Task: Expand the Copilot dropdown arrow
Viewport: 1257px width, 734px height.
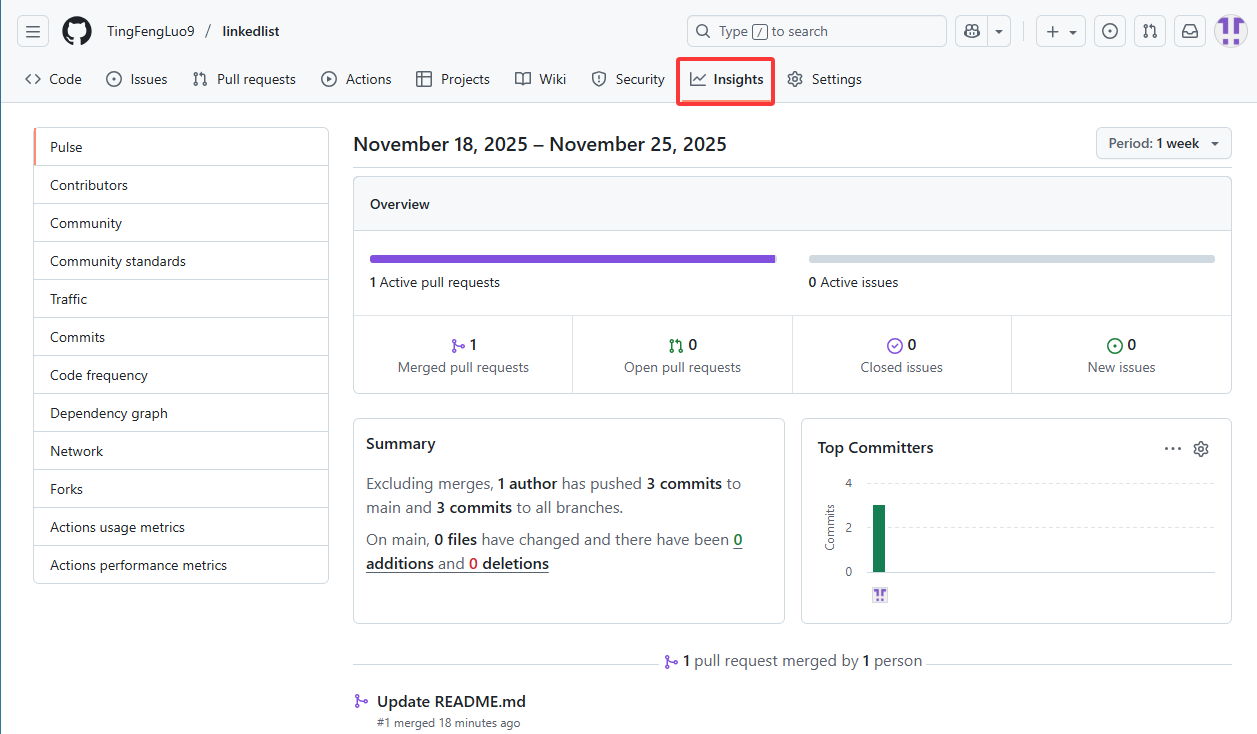Action: pyautogui.click(x=999, y=31)
